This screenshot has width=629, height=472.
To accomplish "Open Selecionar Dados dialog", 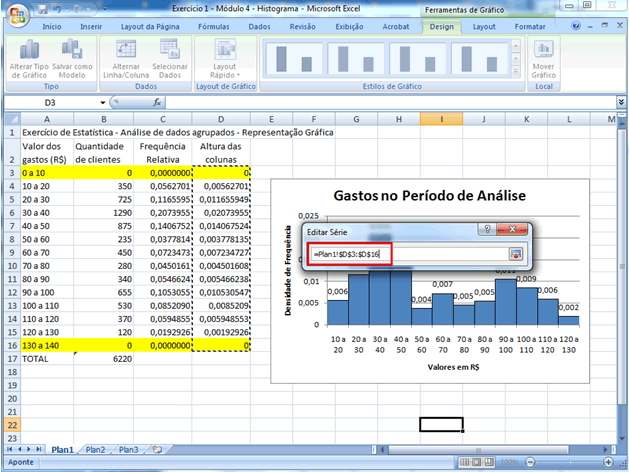I will click(x=170, y=51).
